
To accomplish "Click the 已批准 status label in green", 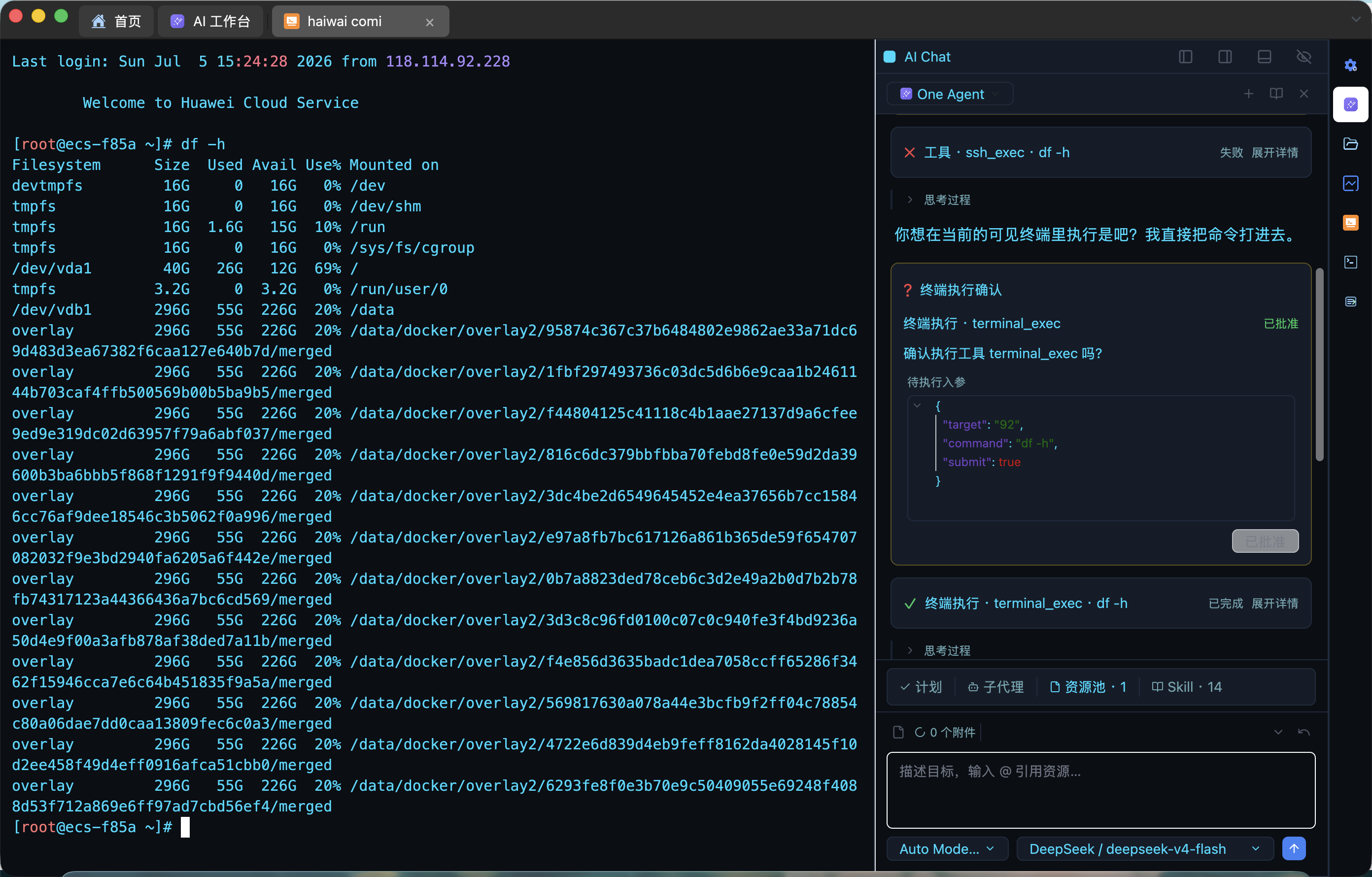I will pos(1281,324).
